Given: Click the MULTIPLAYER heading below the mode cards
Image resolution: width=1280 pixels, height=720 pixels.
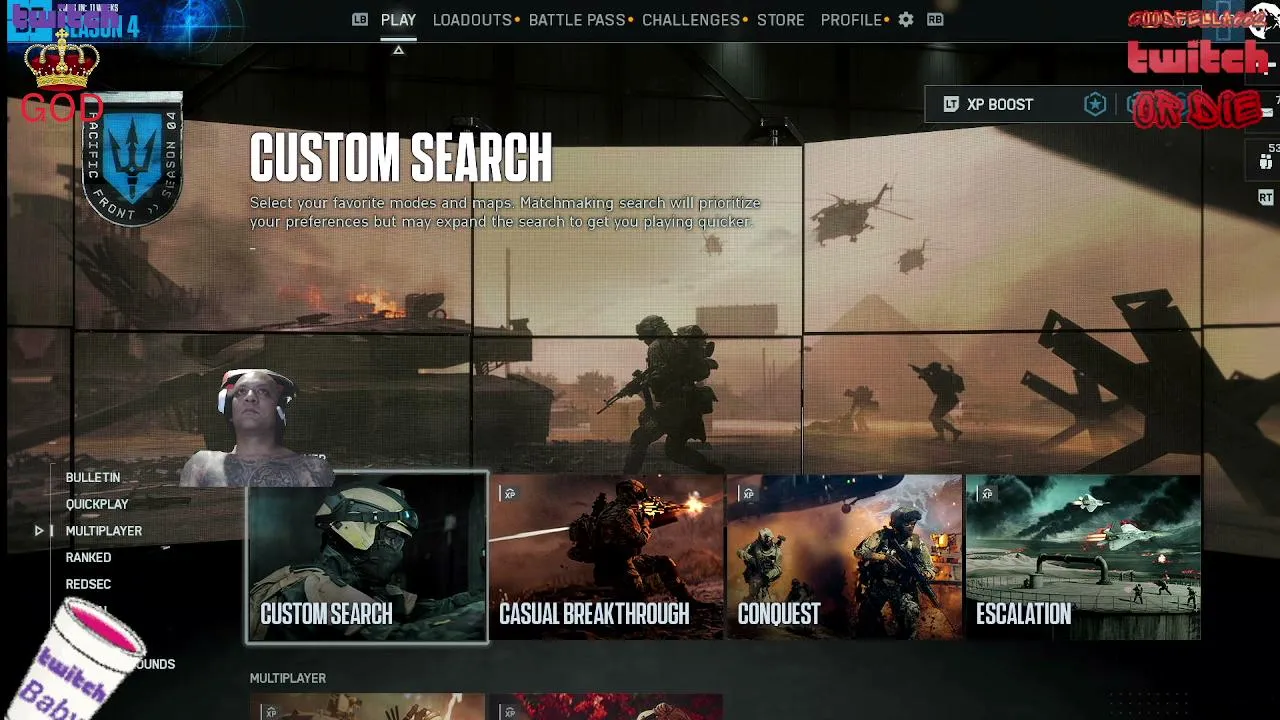Looking at the screenshot, I should pyautogui.click(x=288, y=678).
